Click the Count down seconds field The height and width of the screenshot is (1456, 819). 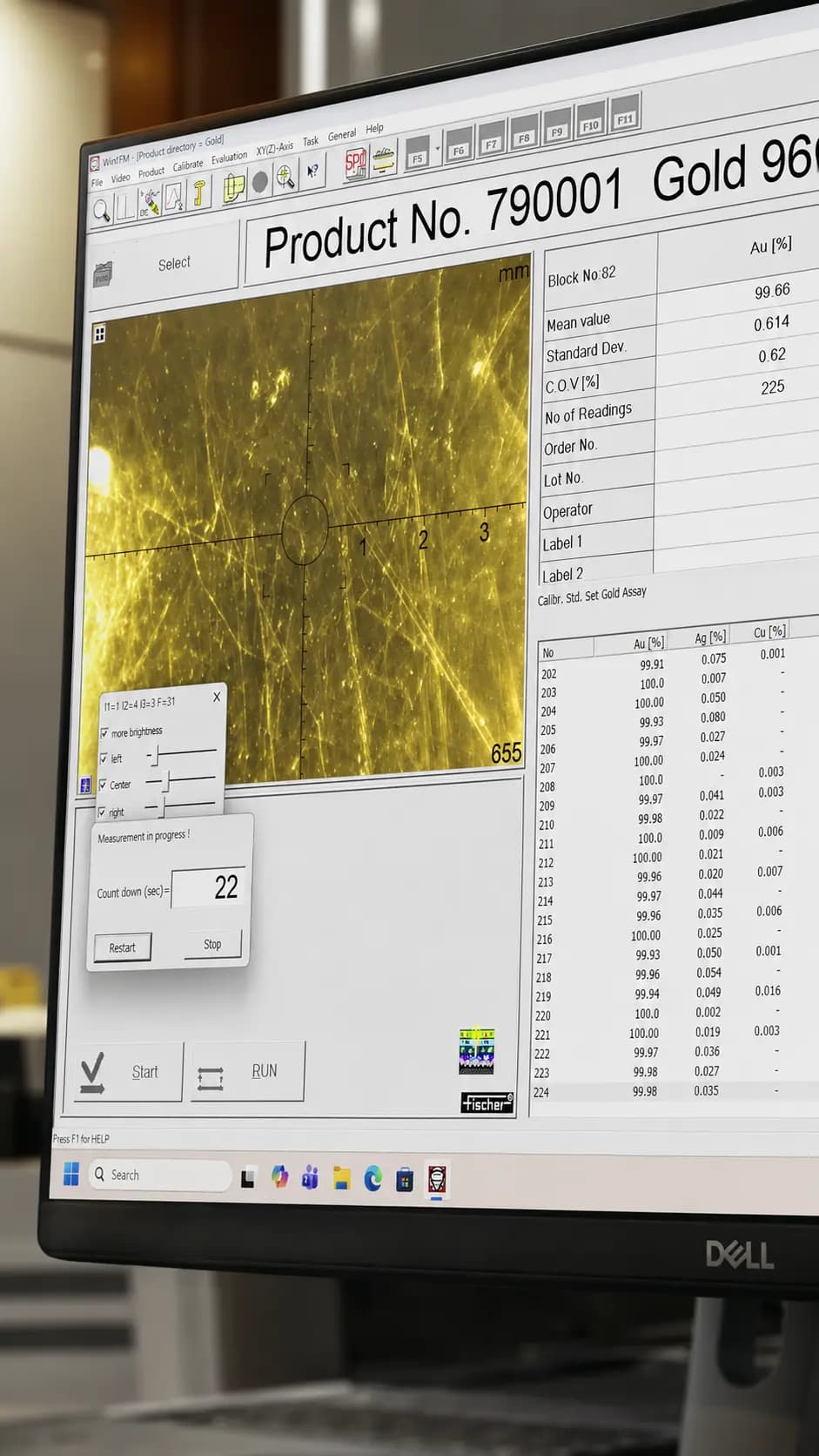click(208, 887)
